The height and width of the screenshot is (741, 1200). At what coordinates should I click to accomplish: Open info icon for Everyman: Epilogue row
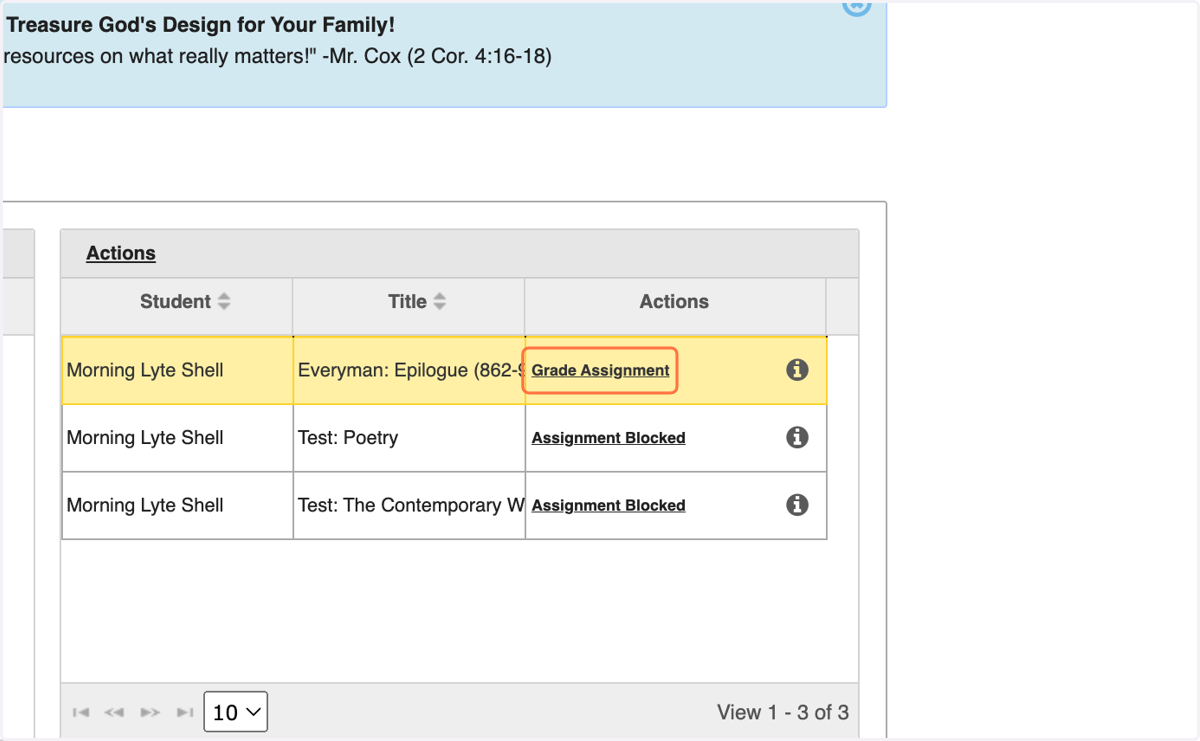797,370
